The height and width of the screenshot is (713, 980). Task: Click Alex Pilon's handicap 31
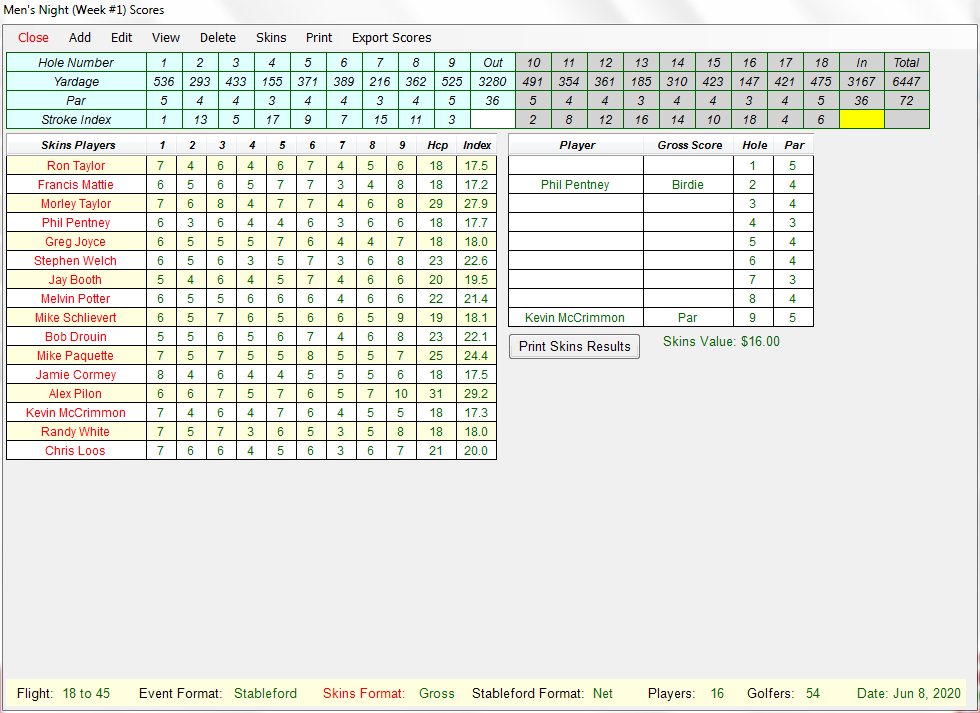[436, 394]
